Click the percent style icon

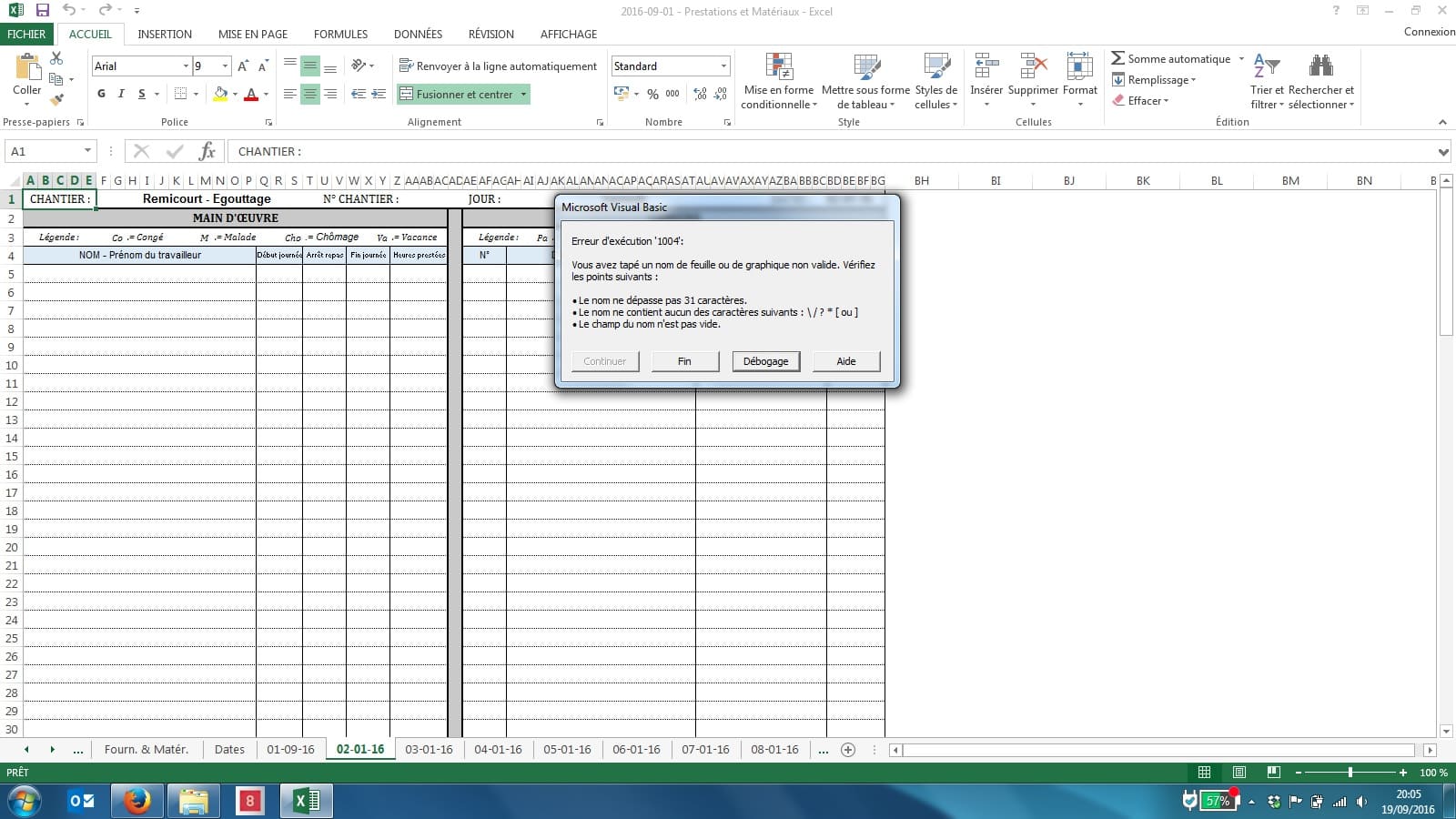click(x=652, y=94)
